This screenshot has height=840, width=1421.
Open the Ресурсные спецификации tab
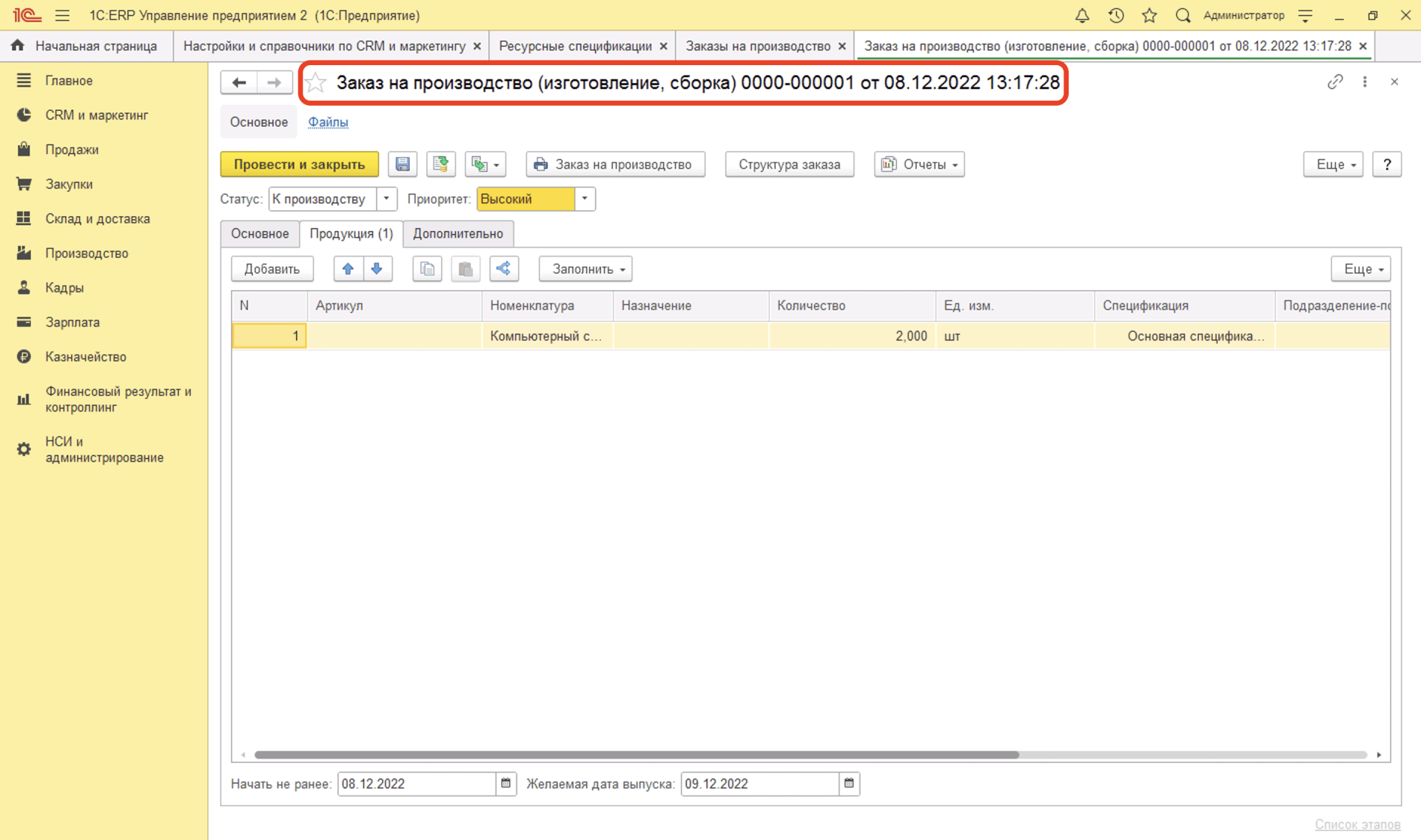click(575, 46)
